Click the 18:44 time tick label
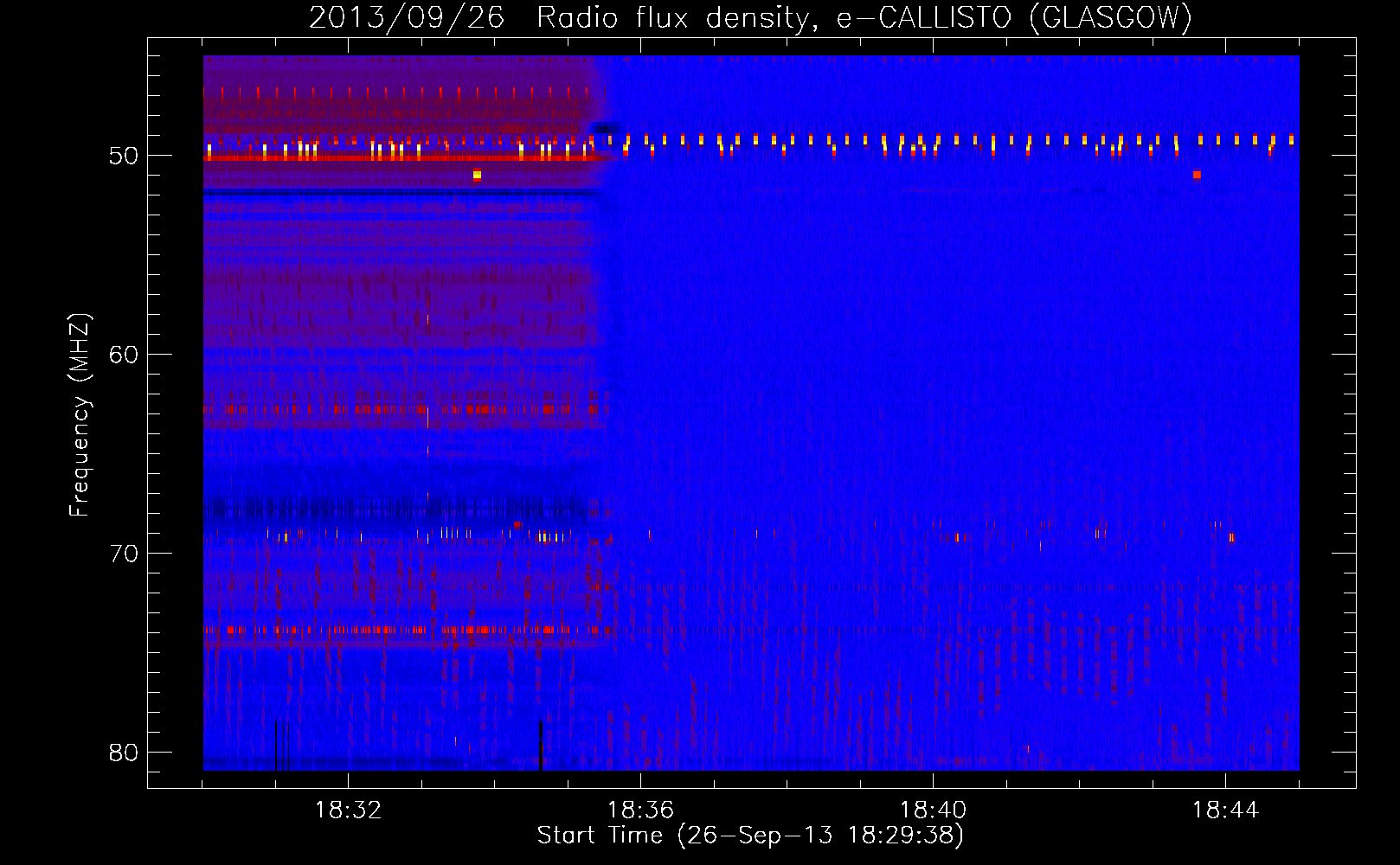This screenshot has height=865, width=1400. 1225,811
